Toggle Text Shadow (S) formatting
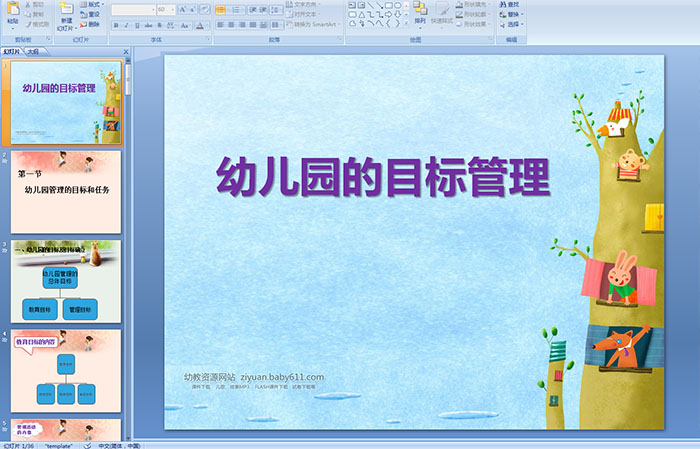The width and height of the screenshot is (700, 449). point(159,25)
